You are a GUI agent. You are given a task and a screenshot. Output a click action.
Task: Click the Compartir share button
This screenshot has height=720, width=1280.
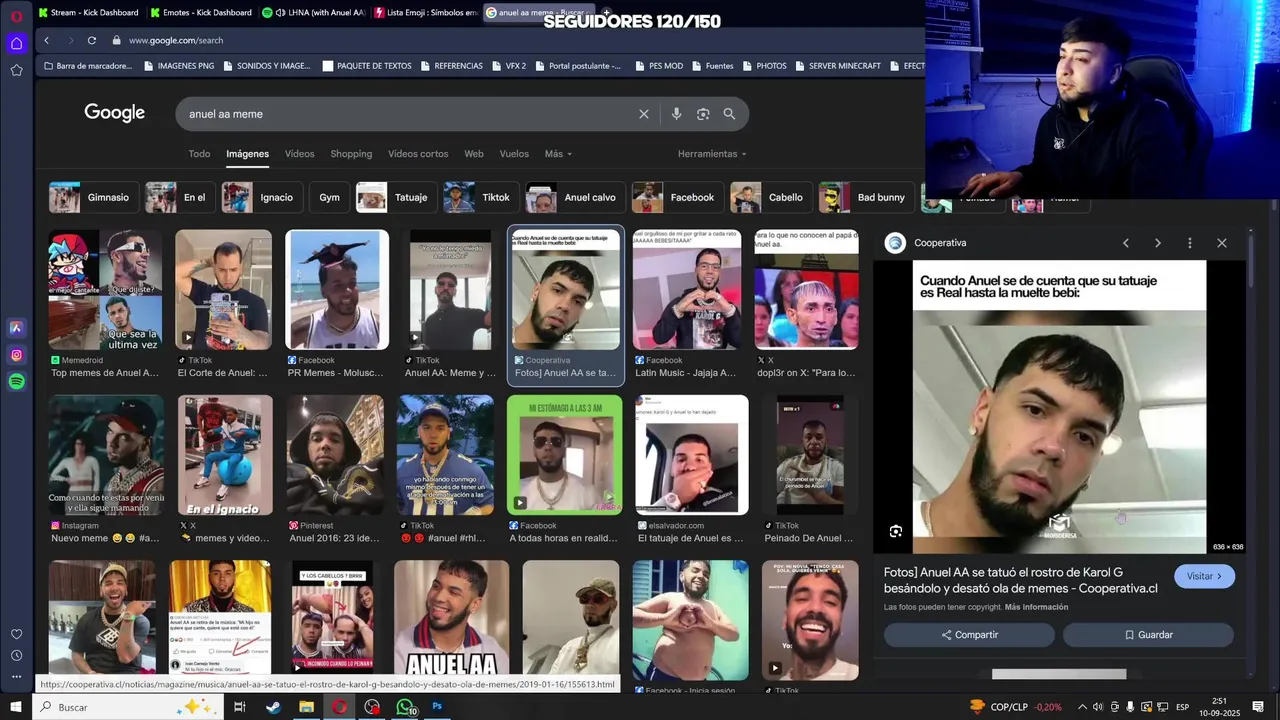969,635
